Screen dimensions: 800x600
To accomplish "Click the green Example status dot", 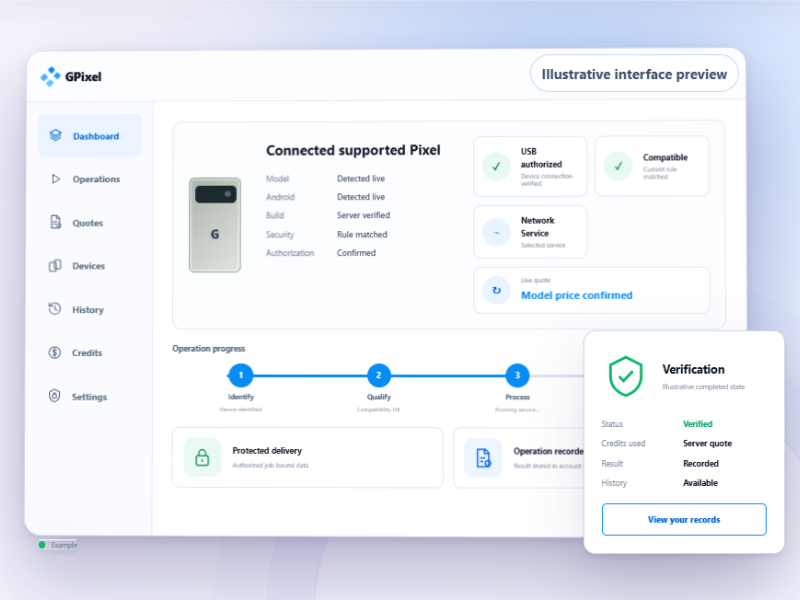I will pos(42,545).
